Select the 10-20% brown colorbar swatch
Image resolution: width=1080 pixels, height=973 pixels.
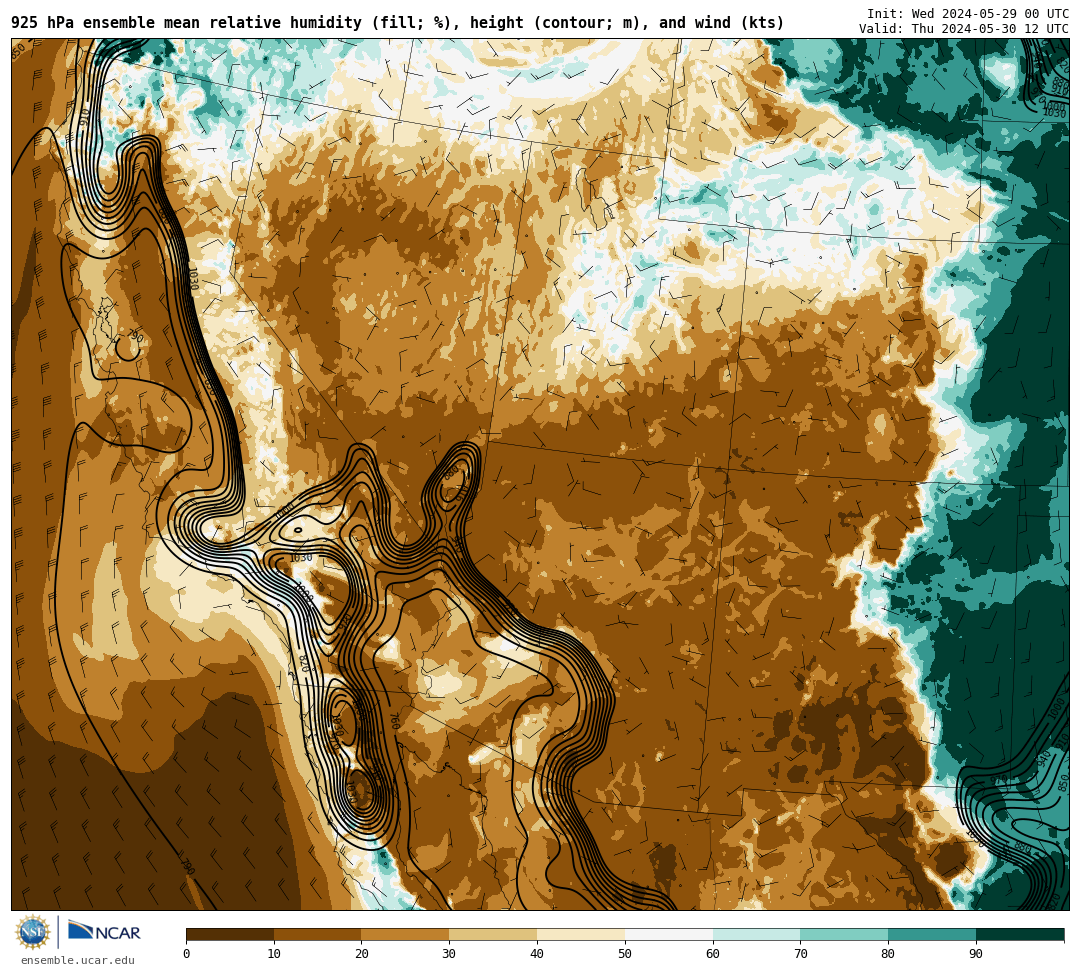tap(318, 934)
